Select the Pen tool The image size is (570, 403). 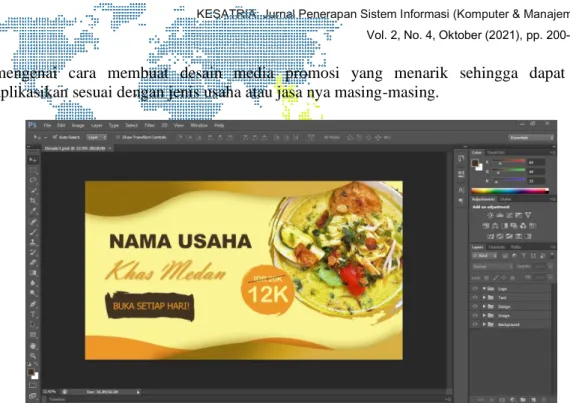coord(33,304)
